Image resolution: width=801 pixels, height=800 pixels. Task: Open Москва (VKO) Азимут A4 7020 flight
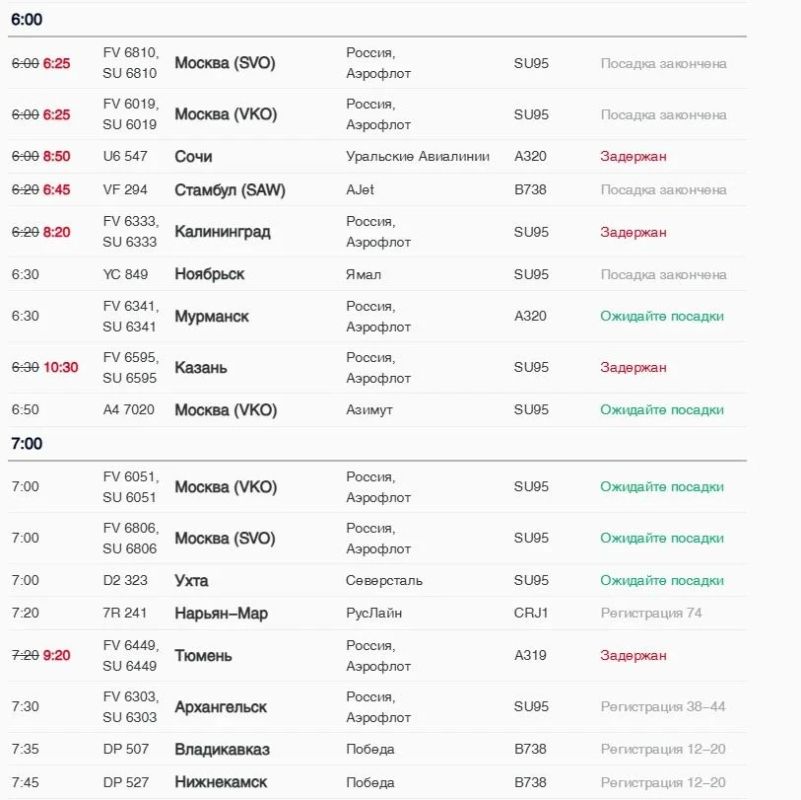point(377,410)
